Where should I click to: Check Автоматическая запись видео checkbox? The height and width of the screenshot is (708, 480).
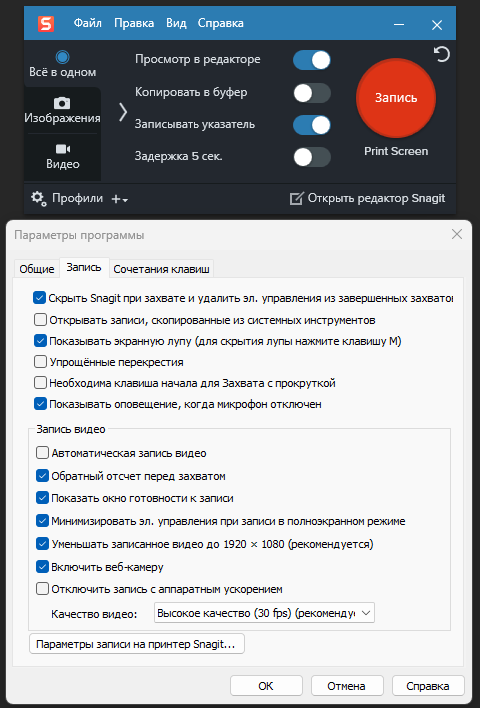coord(42,453)
